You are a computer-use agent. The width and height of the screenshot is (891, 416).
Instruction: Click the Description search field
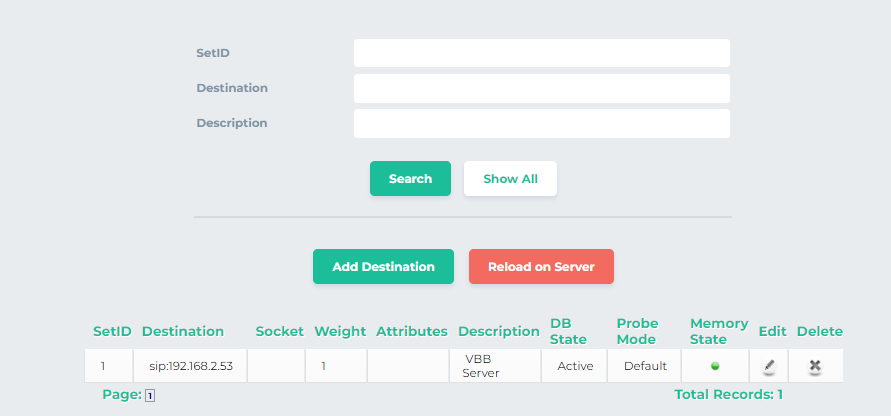541,123
